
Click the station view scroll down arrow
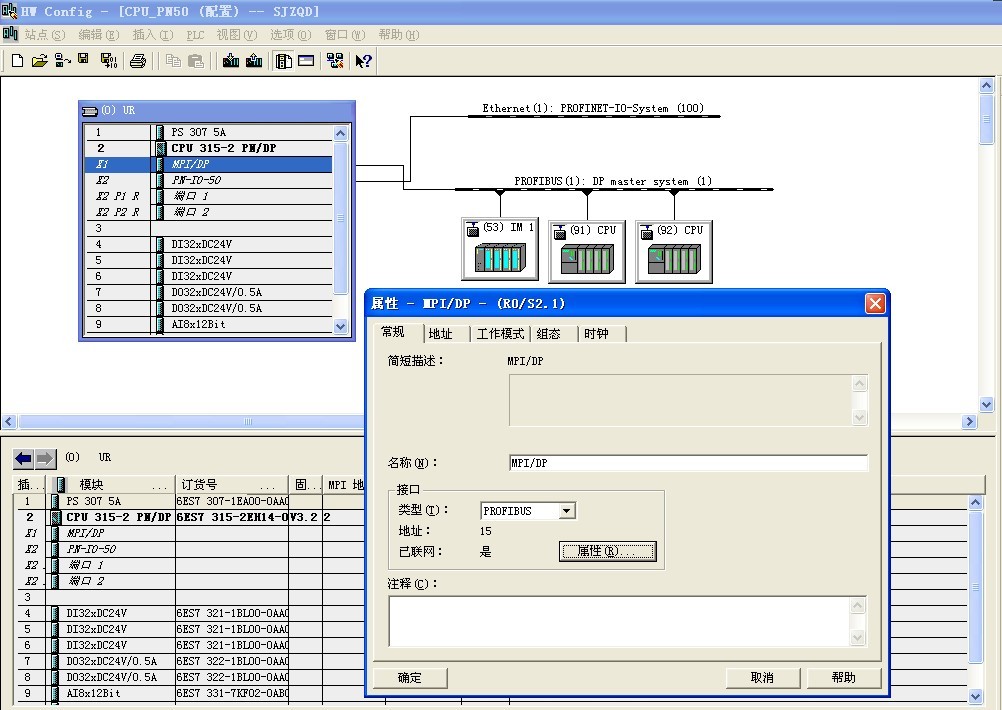pyautogui.click(x=986, y=405)
